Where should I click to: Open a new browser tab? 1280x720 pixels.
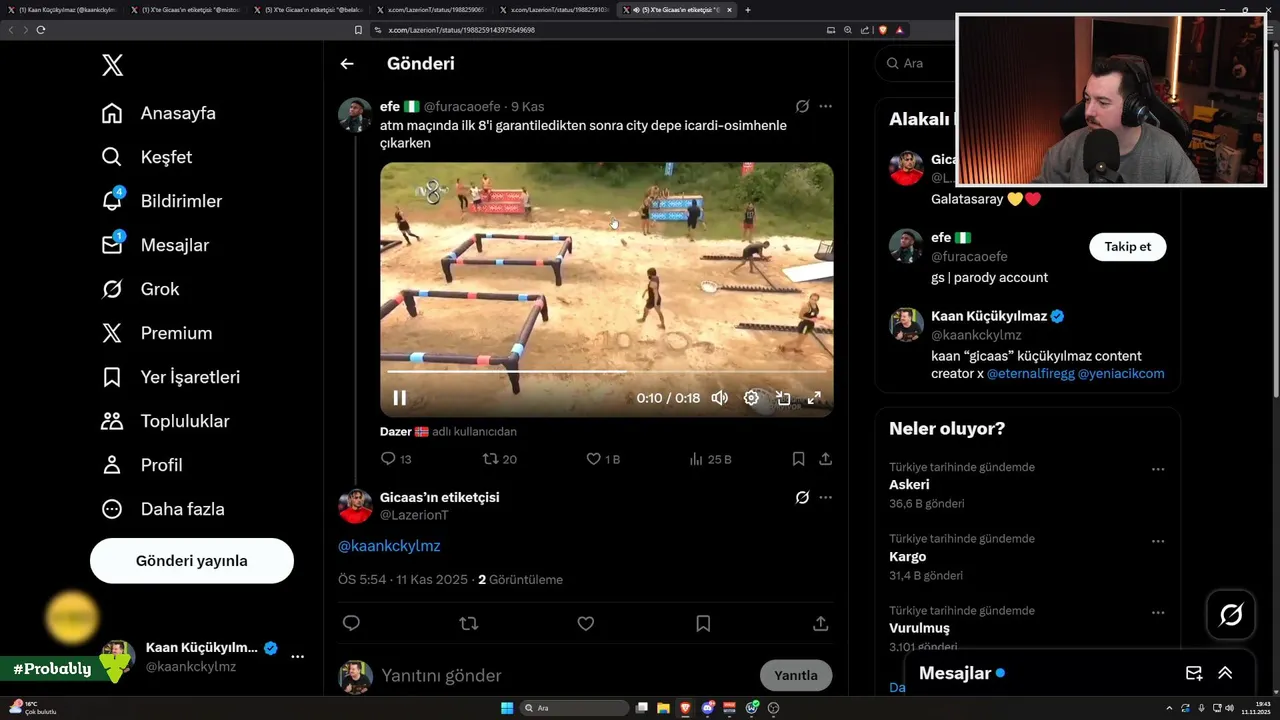click(748, 10)
